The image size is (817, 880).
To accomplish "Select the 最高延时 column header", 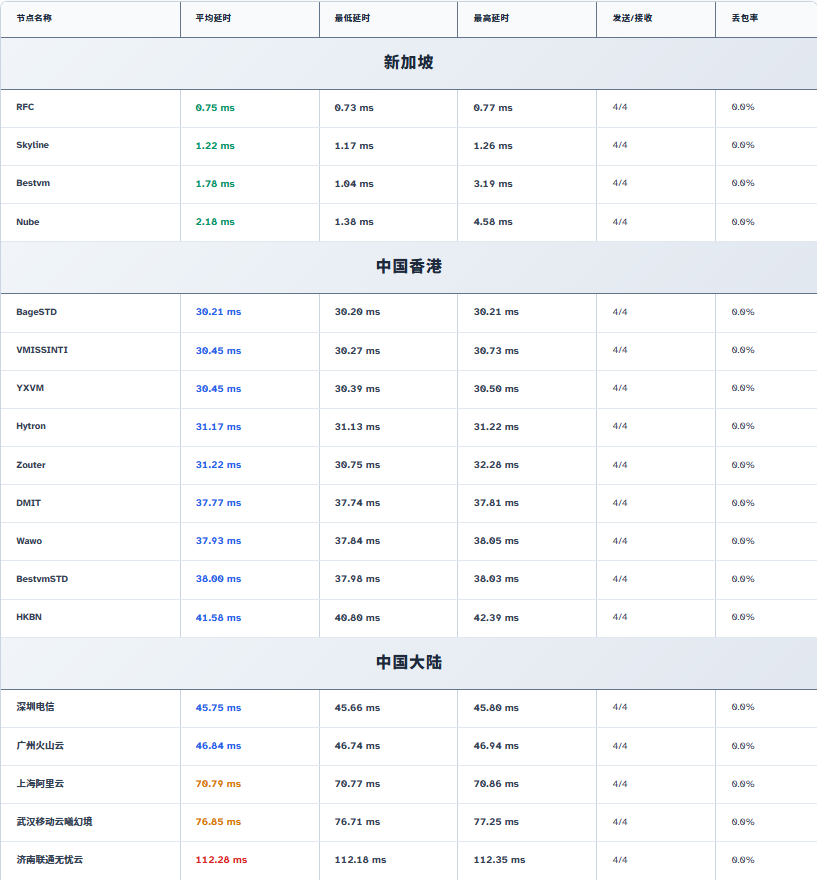I will [490, 18].
